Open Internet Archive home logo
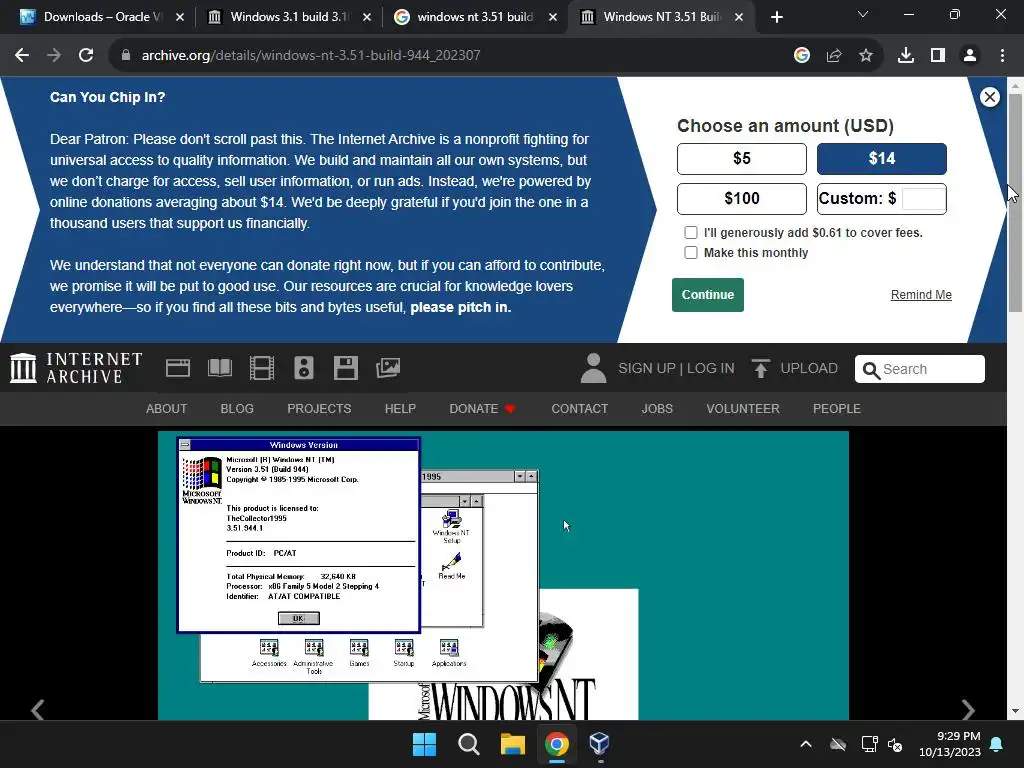 tap(76, 368)
